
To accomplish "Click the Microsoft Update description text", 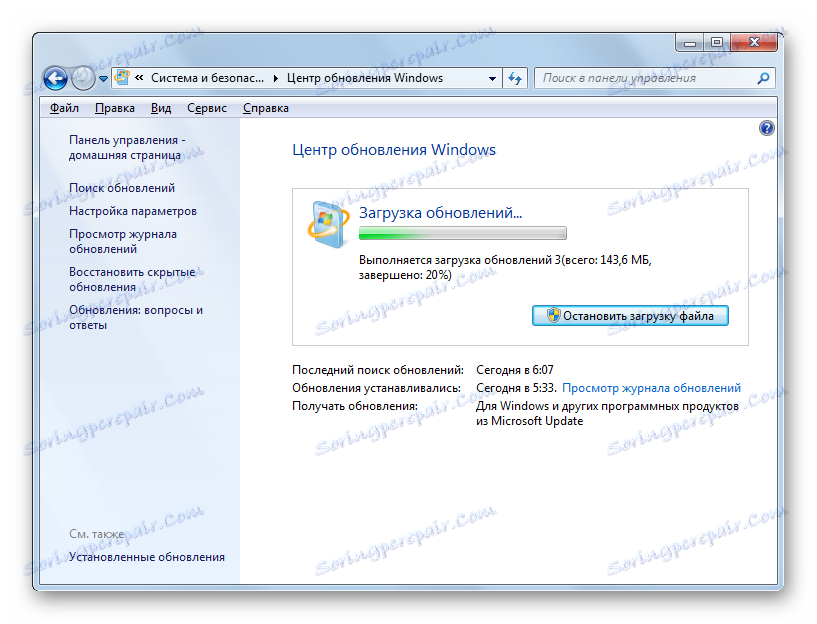I will [x=607, y=414].
